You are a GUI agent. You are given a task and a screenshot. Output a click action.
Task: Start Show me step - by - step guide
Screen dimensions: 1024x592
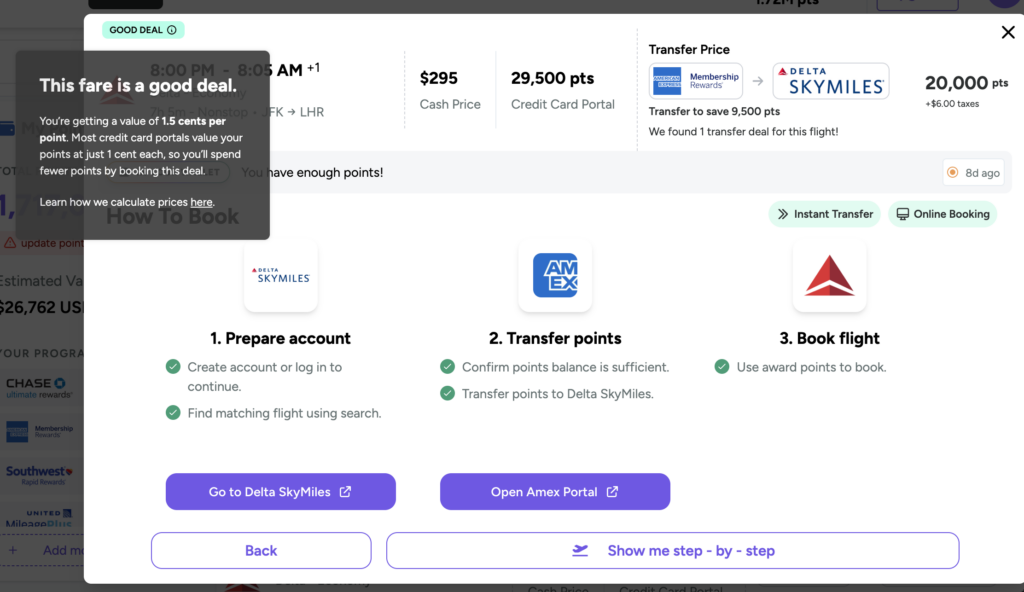673,550
